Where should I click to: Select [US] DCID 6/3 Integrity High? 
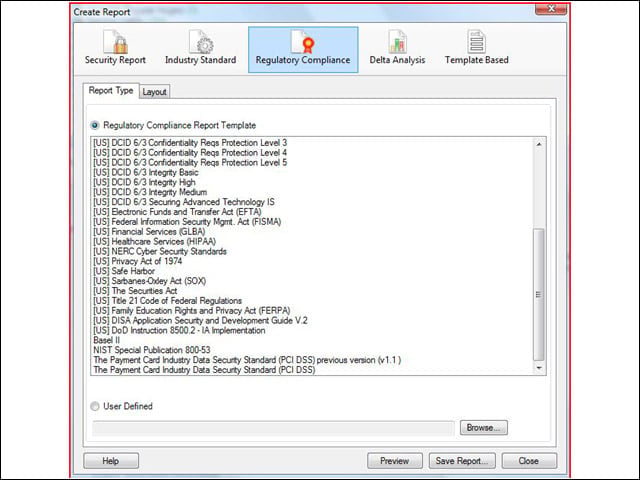tap(144, 182)
